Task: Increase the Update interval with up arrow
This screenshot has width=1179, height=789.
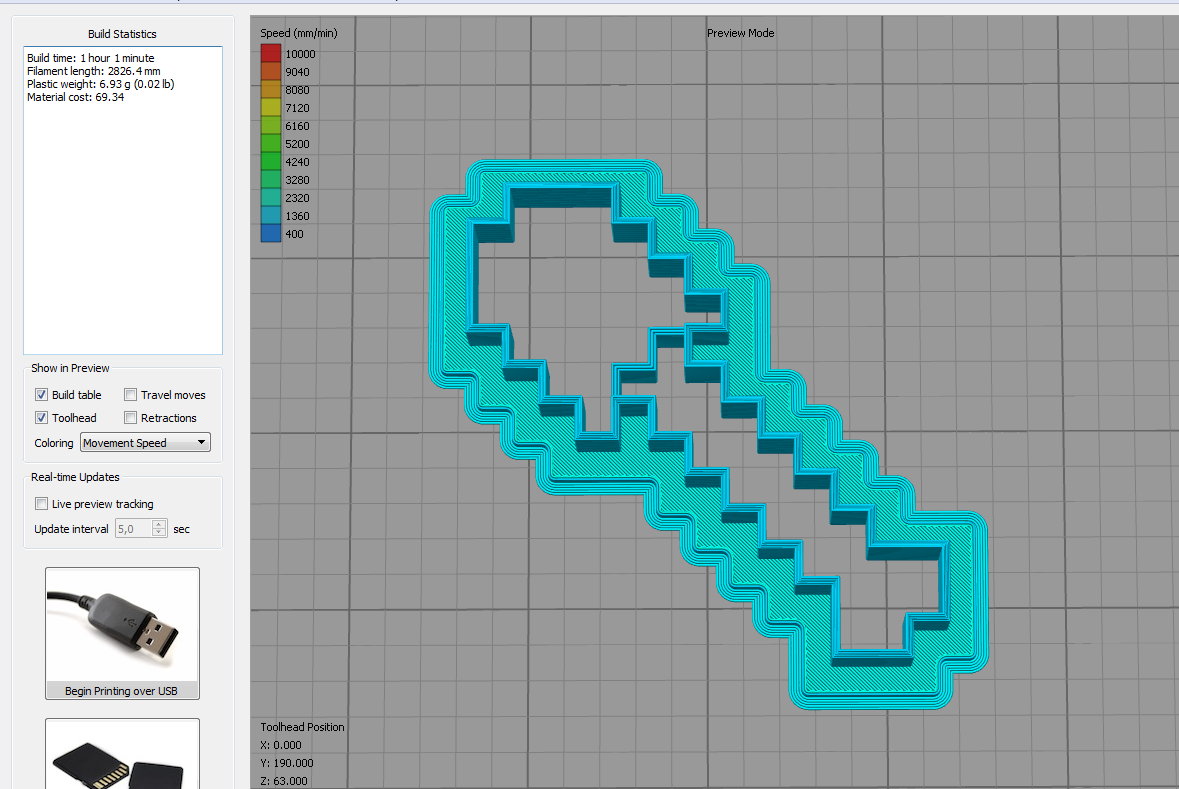Action: coord(159,524)
